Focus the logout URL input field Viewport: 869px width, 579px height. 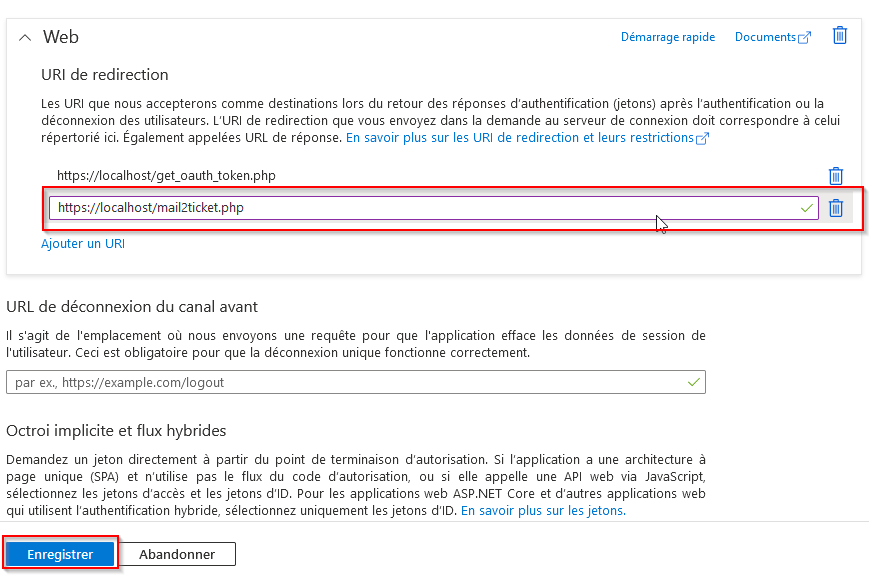pos(356,382)
